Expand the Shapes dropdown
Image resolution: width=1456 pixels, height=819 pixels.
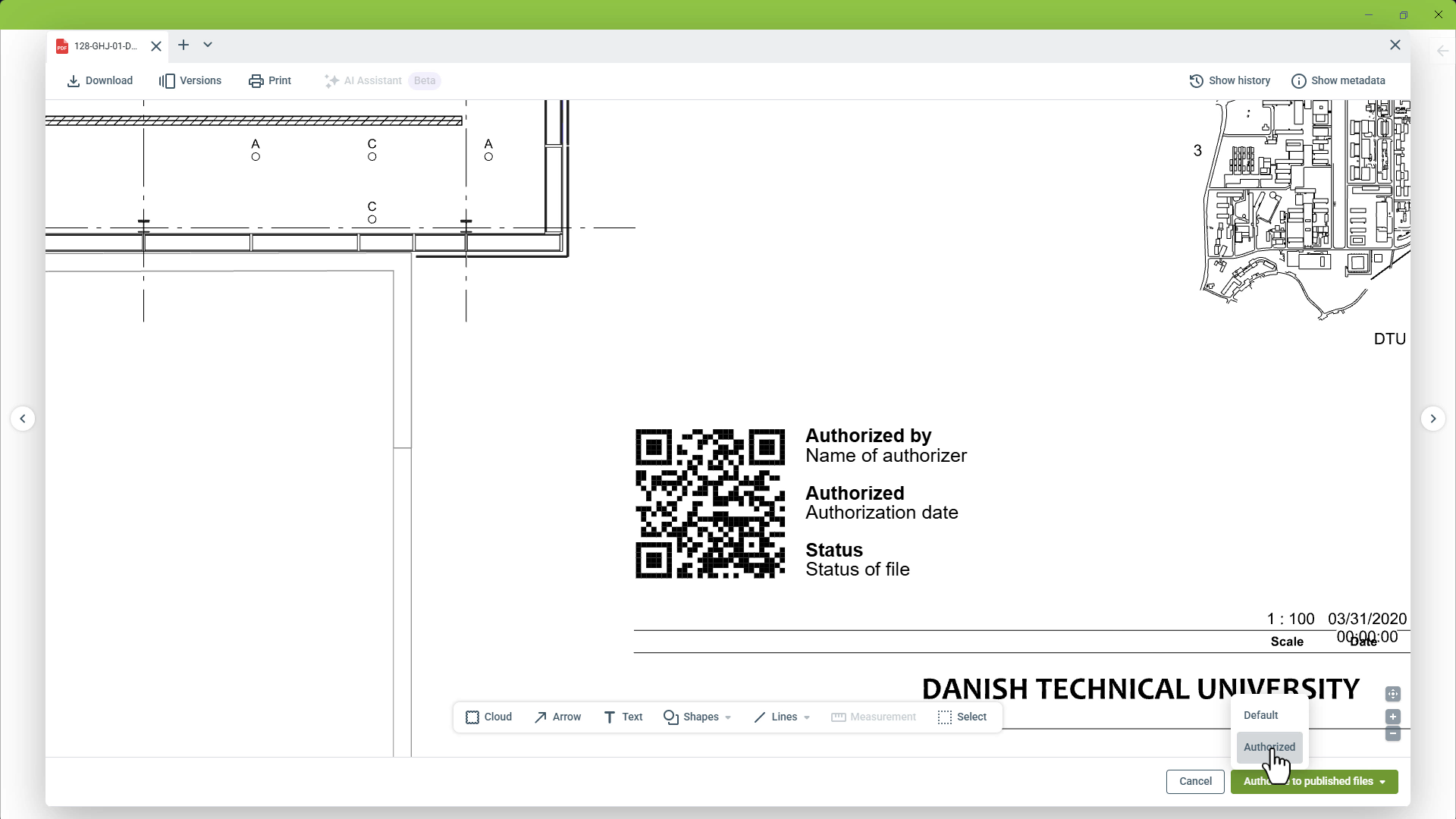pos(697,717)
